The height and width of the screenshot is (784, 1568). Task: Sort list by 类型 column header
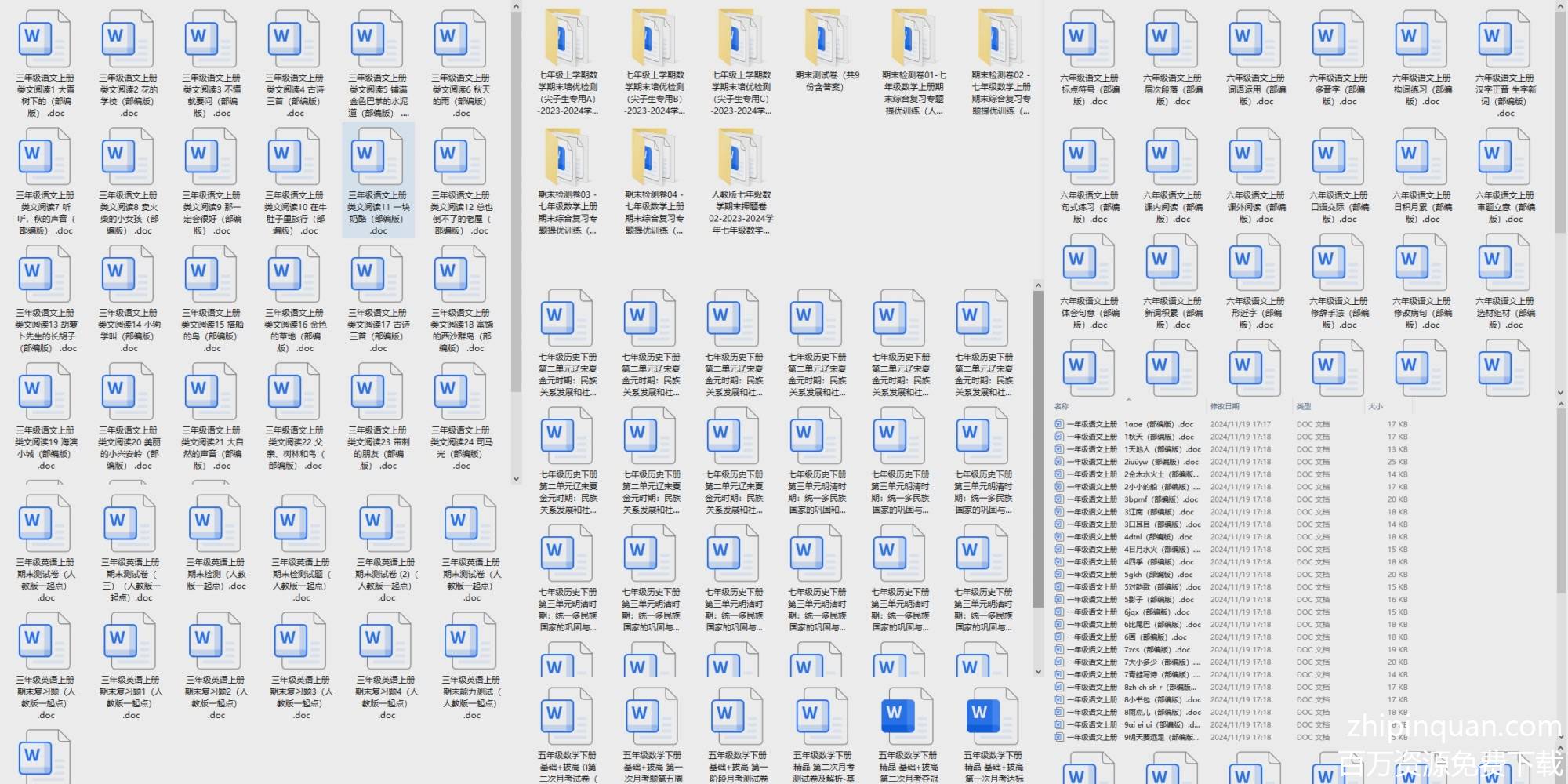[x=1304, y=406]
